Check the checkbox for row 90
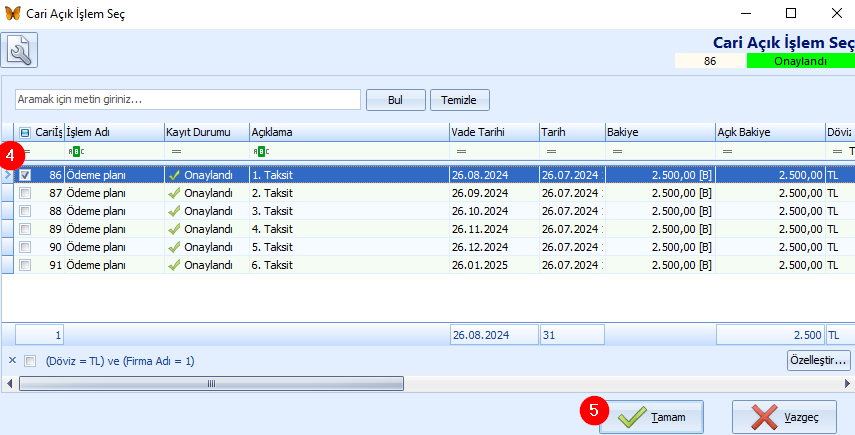The image size is (855, 435). [x=25, y=247]
